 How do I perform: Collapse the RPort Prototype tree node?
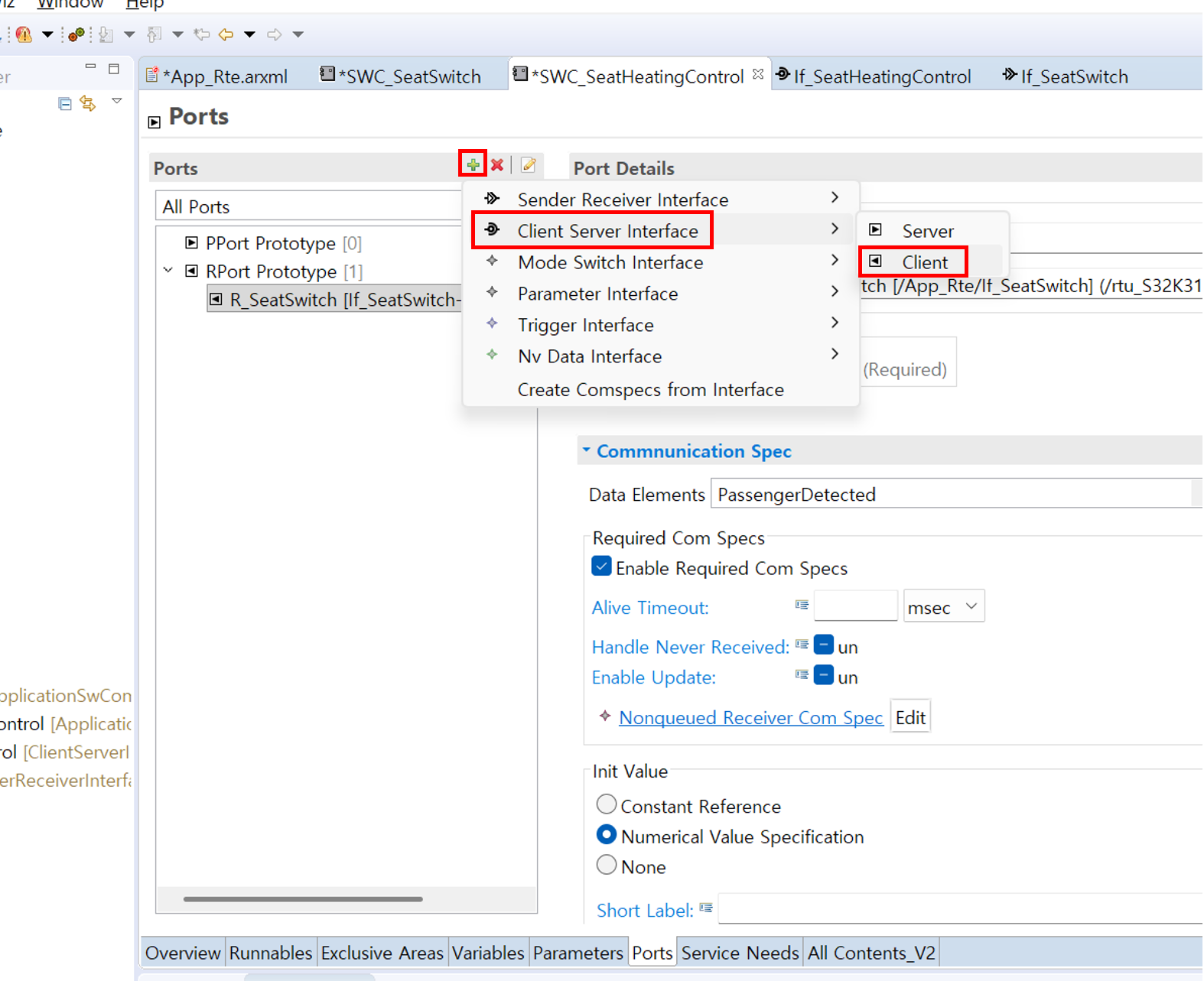[168, 271]
